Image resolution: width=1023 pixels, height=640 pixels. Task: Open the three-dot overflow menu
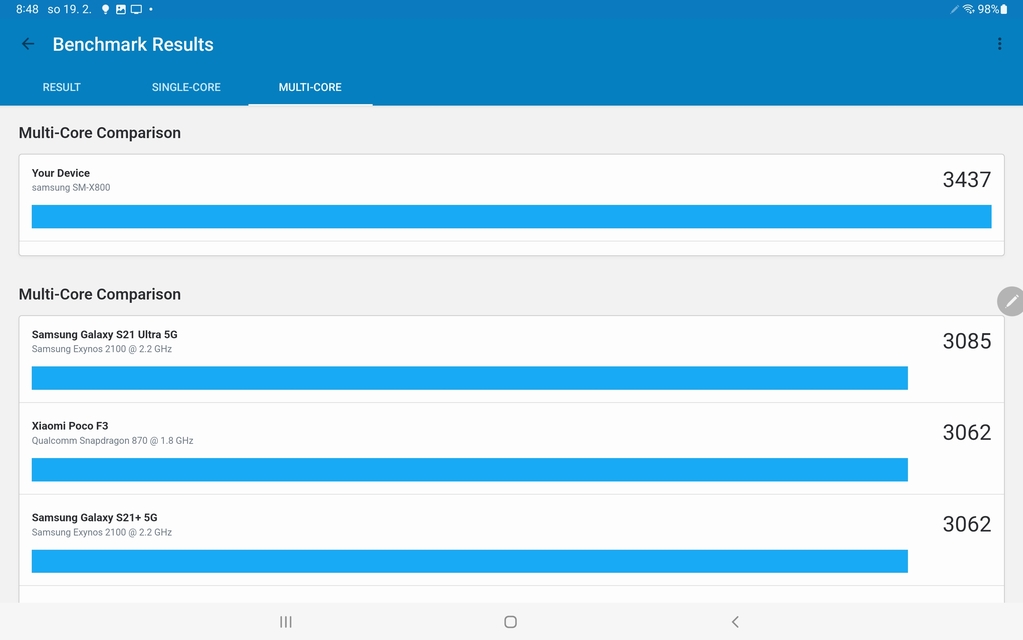point(999,44)
